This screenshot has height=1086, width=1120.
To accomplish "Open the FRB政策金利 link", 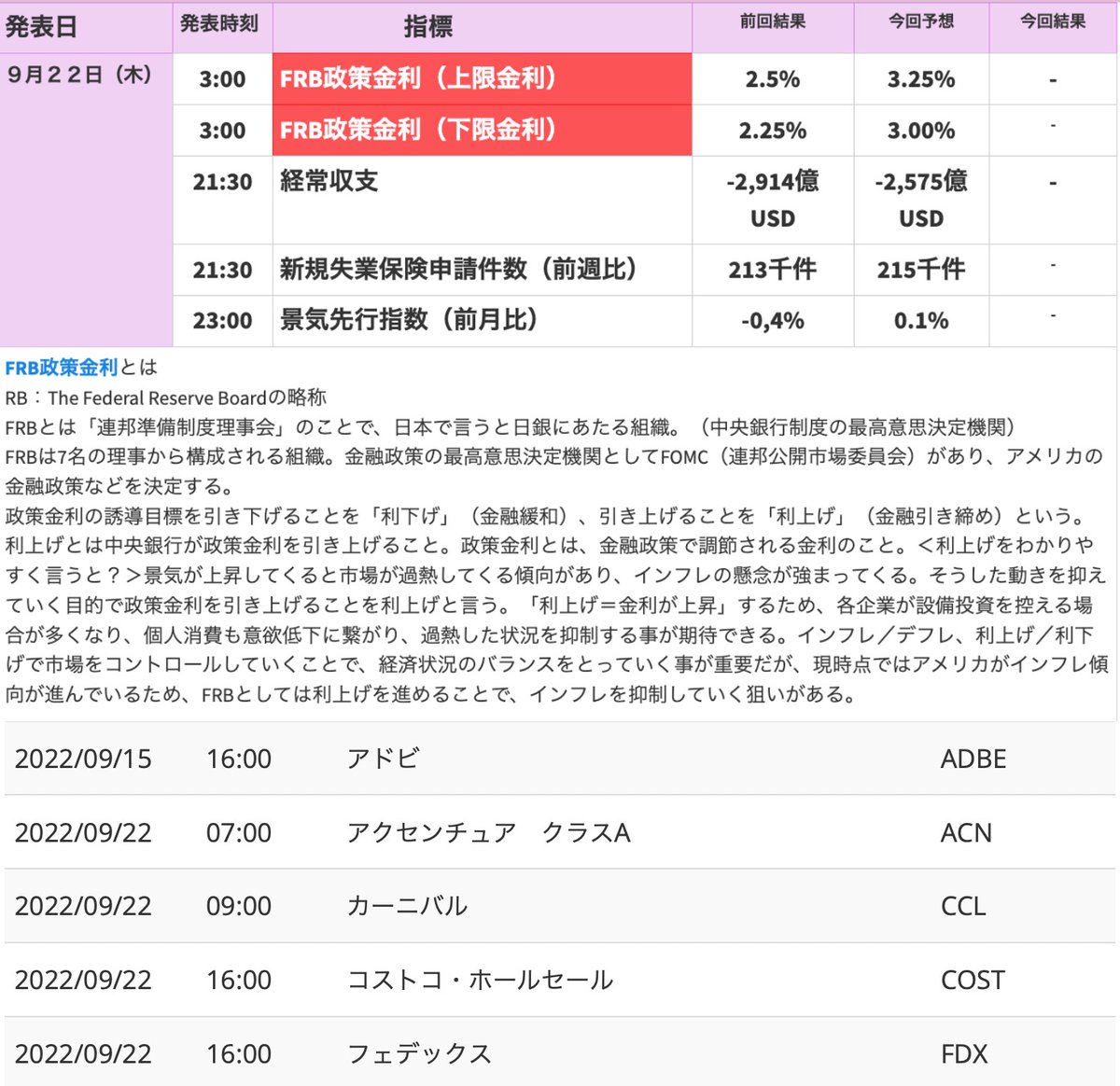I will coord(62,368).
